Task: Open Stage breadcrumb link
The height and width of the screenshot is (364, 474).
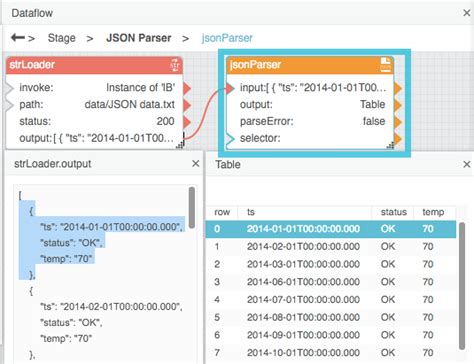Action: coord(62,38)
